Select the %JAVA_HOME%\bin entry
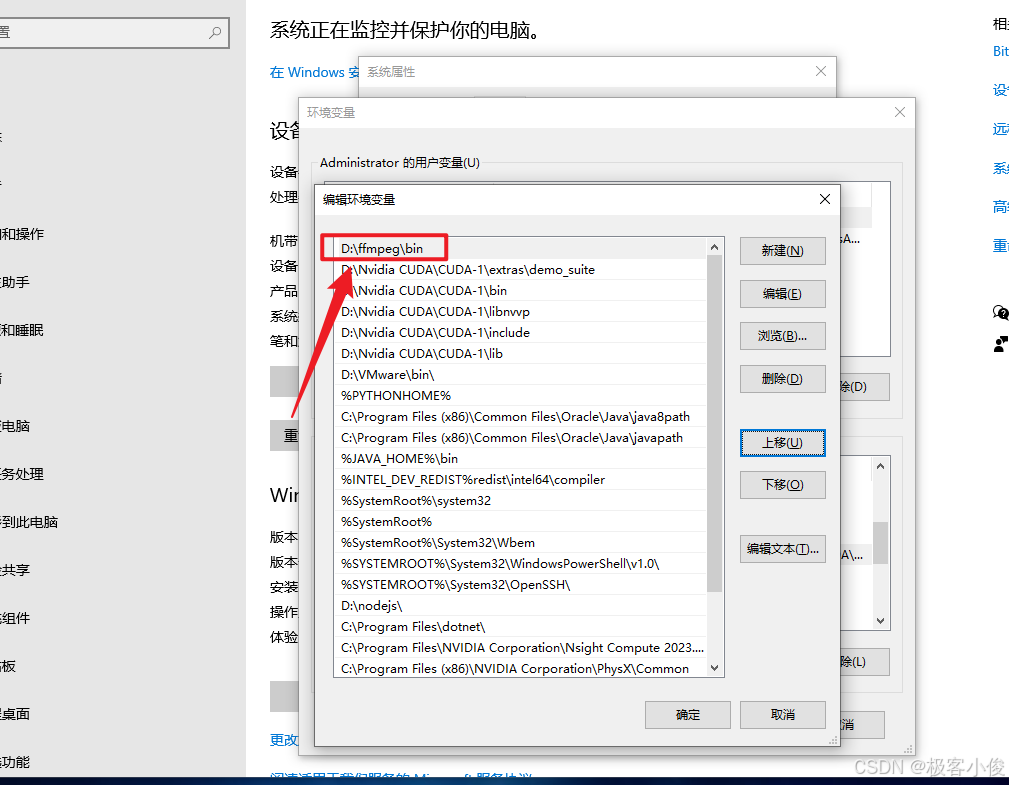1009x785 pixels. pyautogui.click(x=520, y=459)
